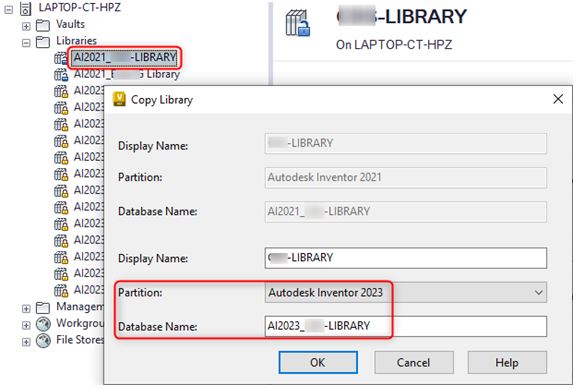578x389 pixels.
Task: Open Help for Copy Library
Action: (507, 362)
